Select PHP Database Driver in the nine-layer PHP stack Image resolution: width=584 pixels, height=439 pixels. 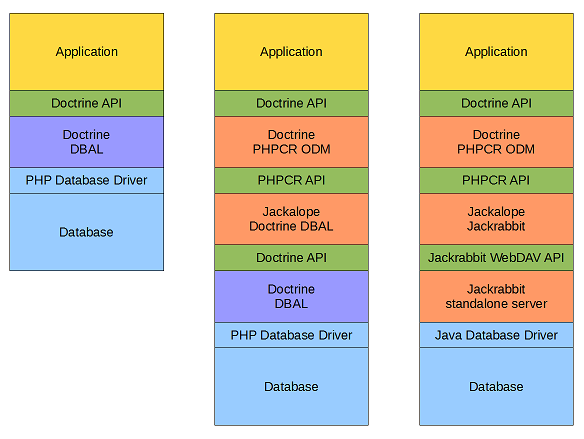point(291,335)
